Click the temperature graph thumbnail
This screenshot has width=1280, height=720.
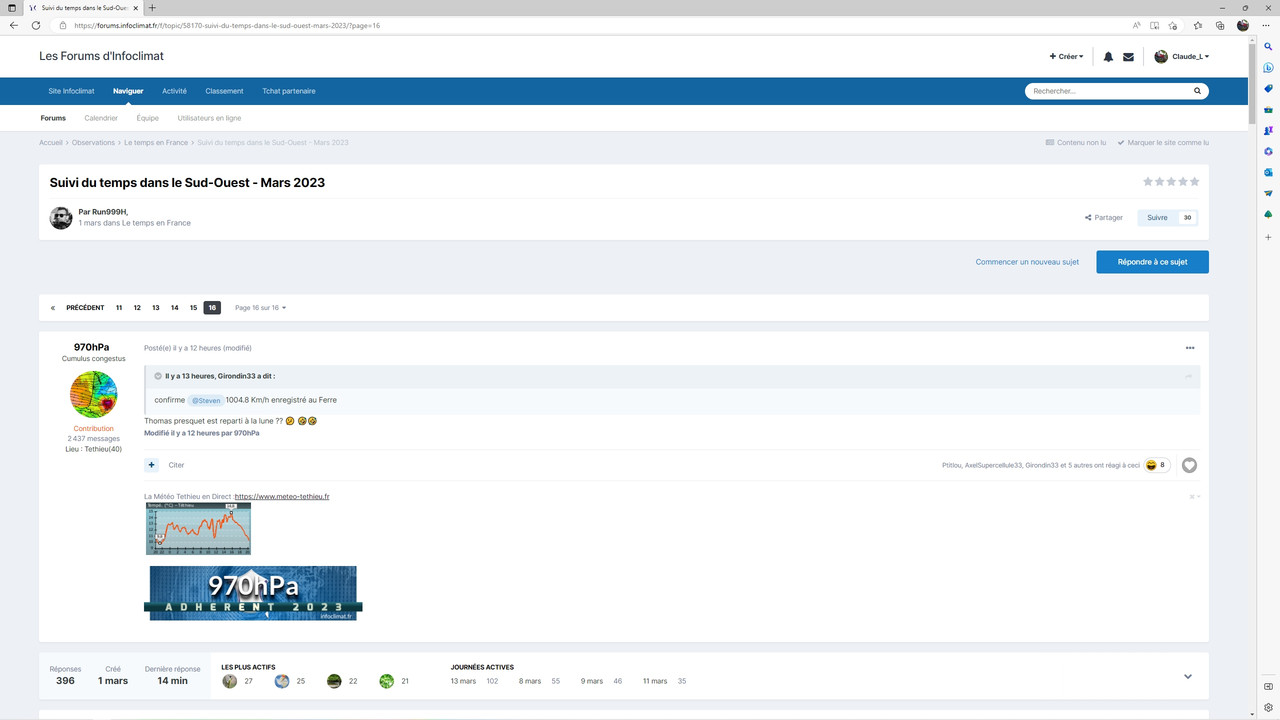(198, 529)
